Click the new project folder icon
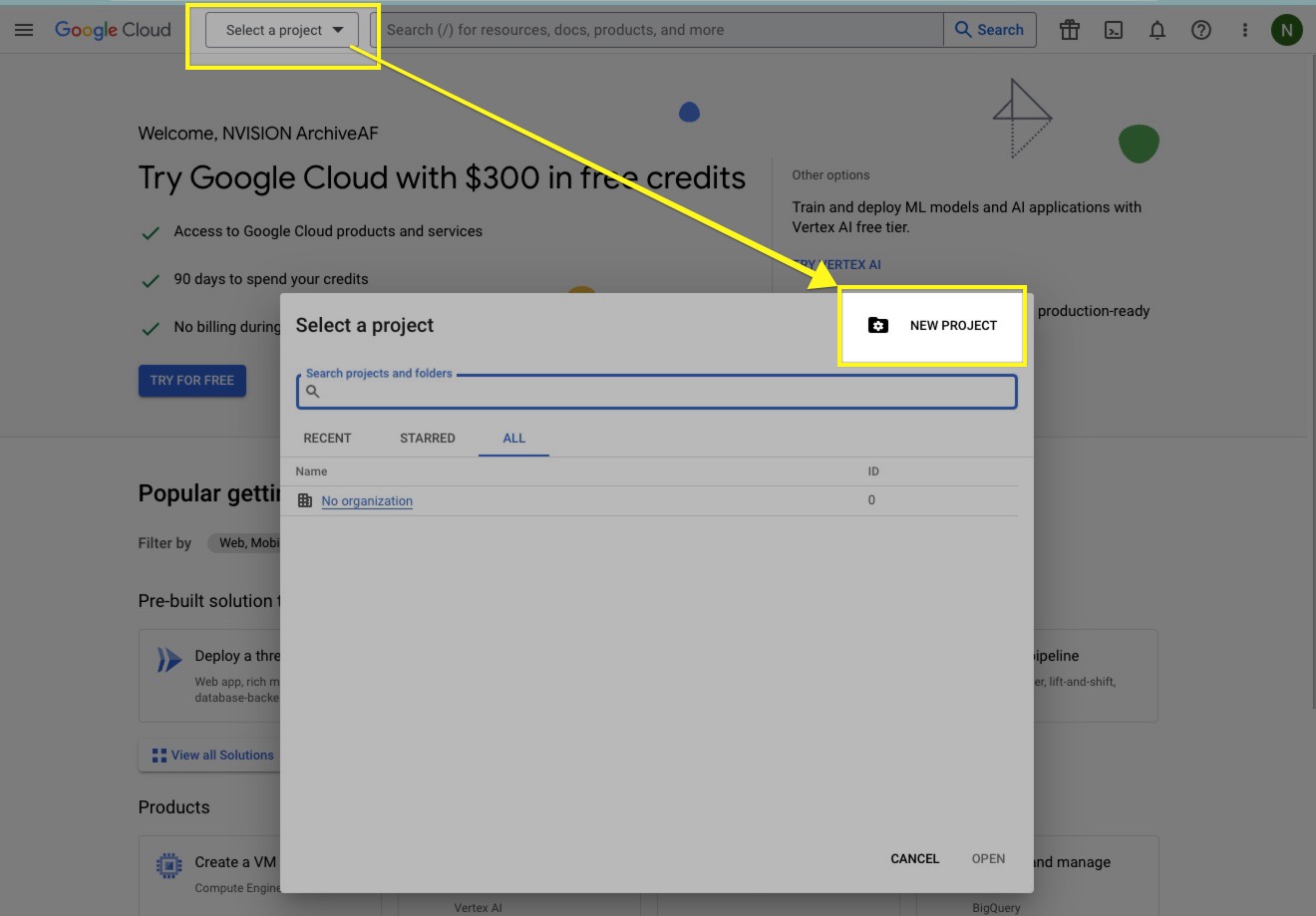 (x=878, y=326)
